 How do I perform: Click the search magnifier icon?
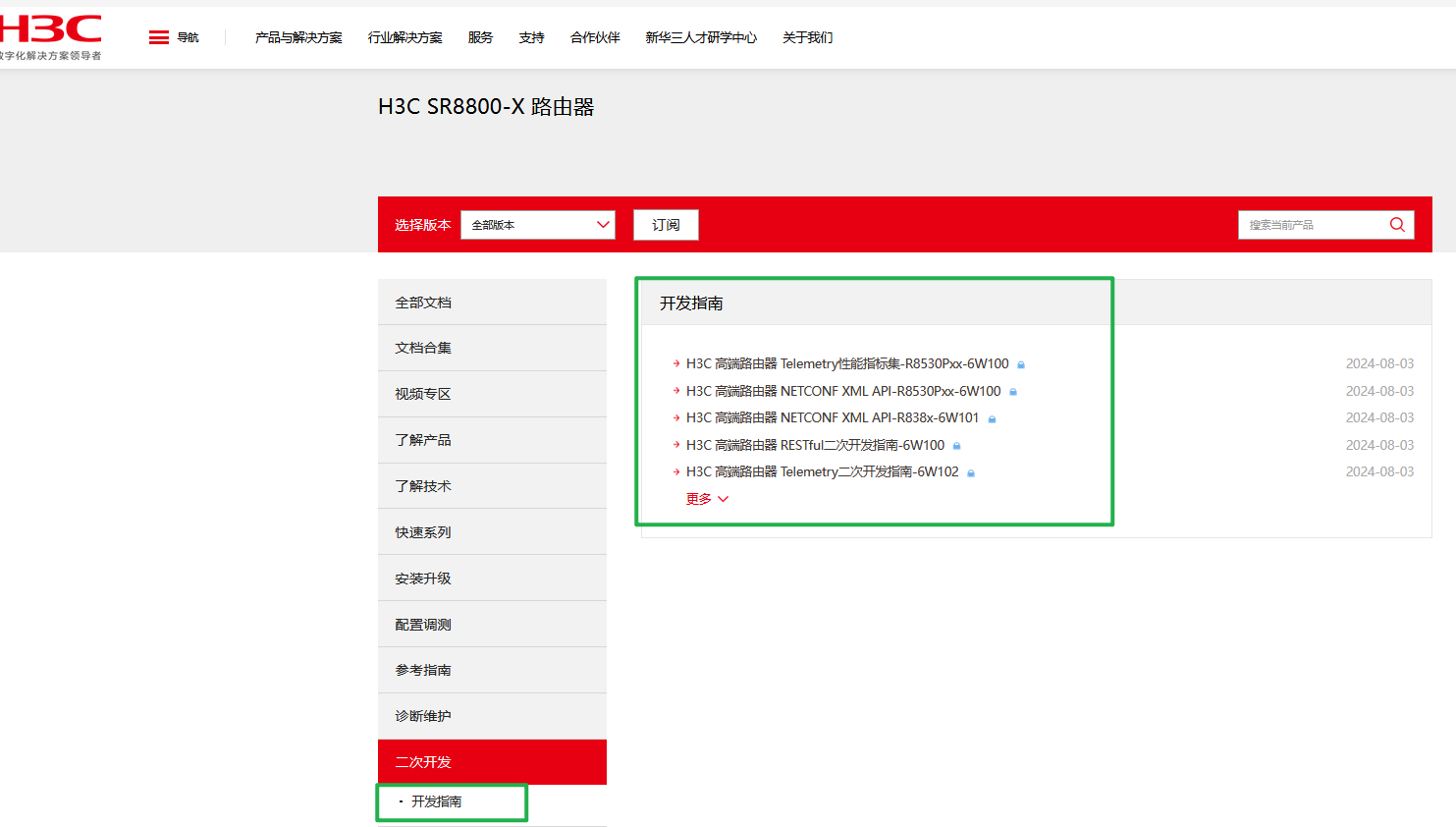click(1397, 225)
